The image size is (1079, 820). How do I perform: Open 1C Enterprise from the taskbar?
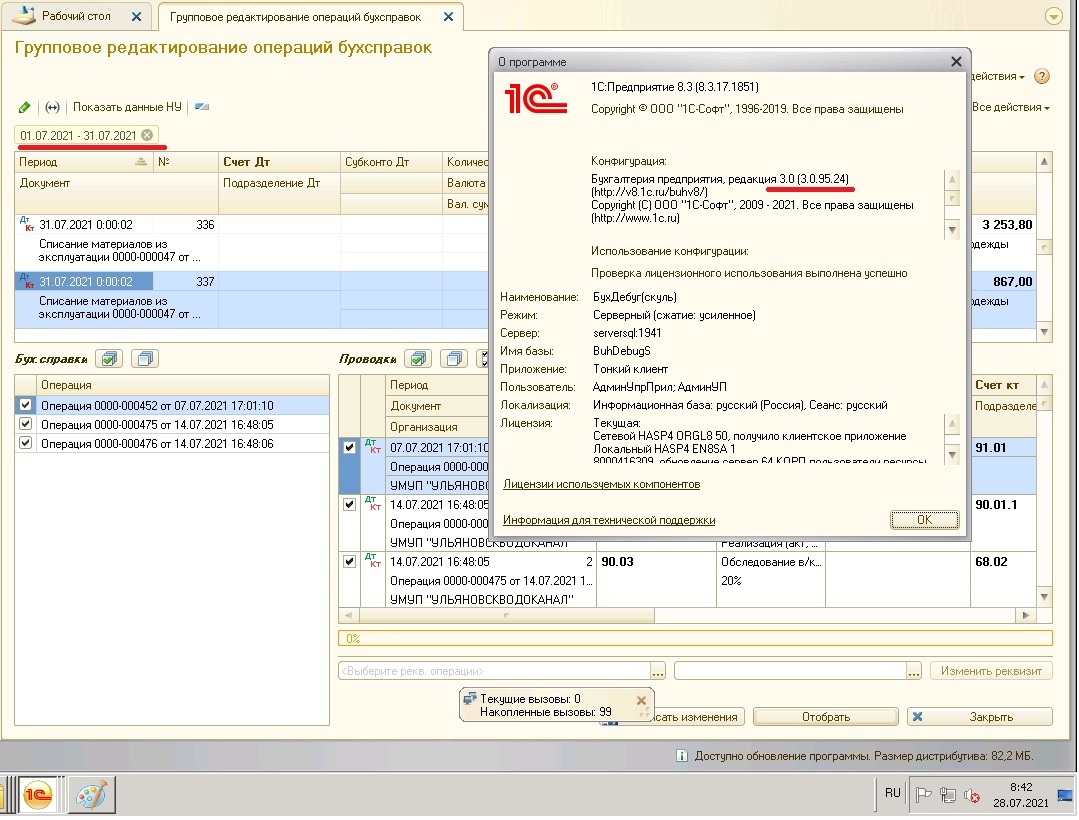coord(37,796)
